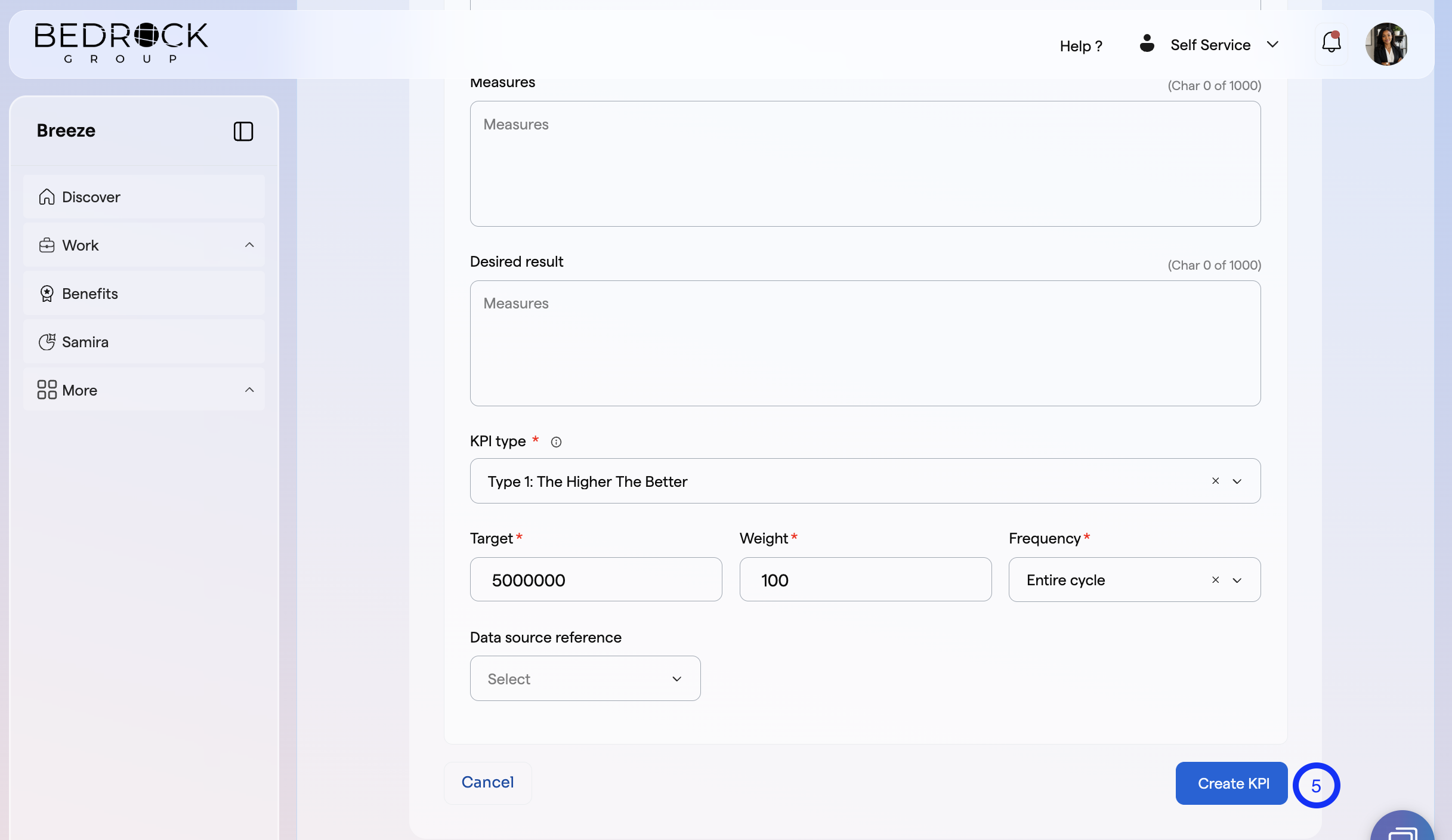Click the Bedrock Group logo
The image size is (1452, 840).
pos(121,43)
